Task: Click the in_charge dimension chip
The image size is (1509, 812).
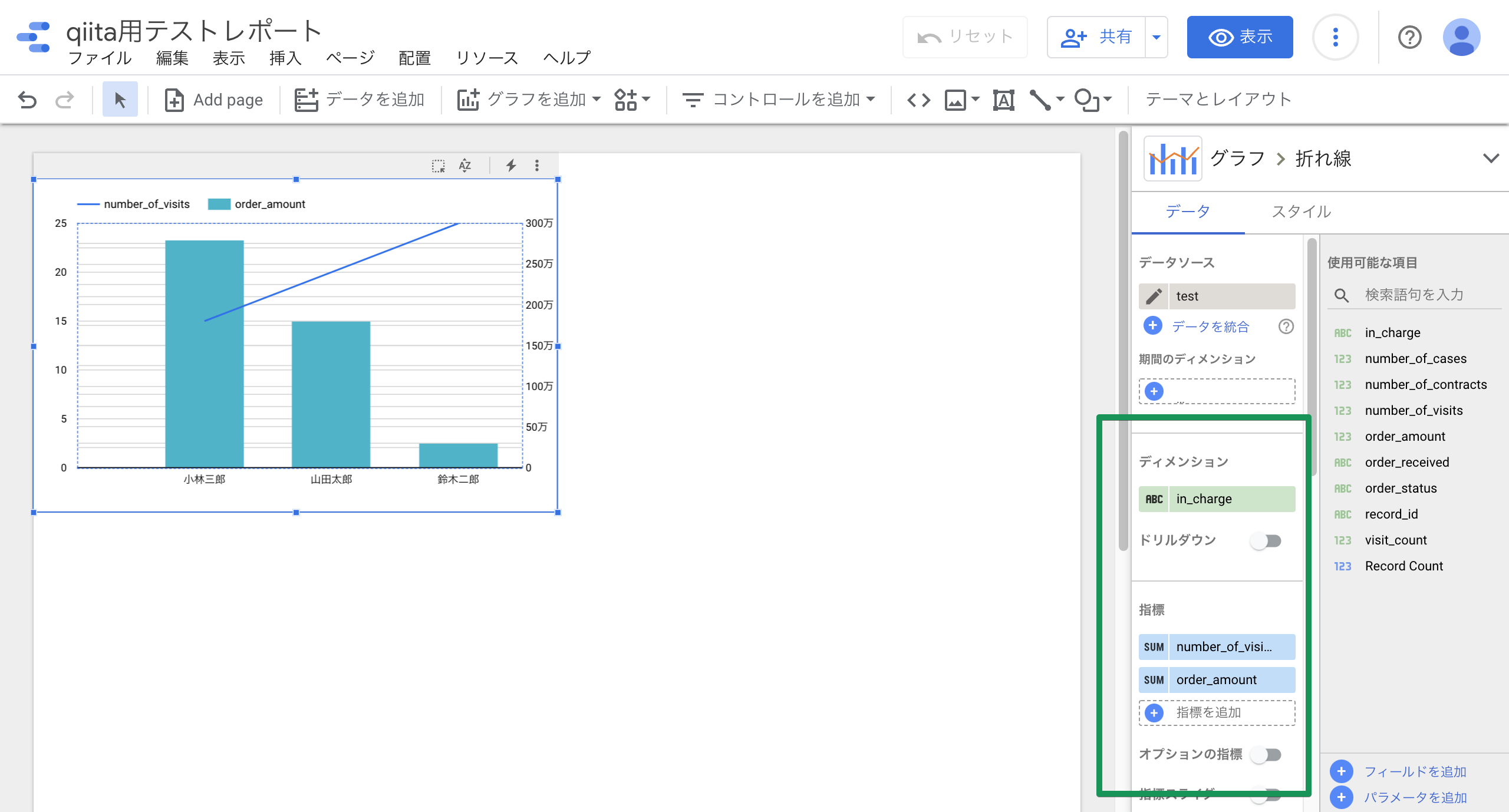Action: point(1217,499)
